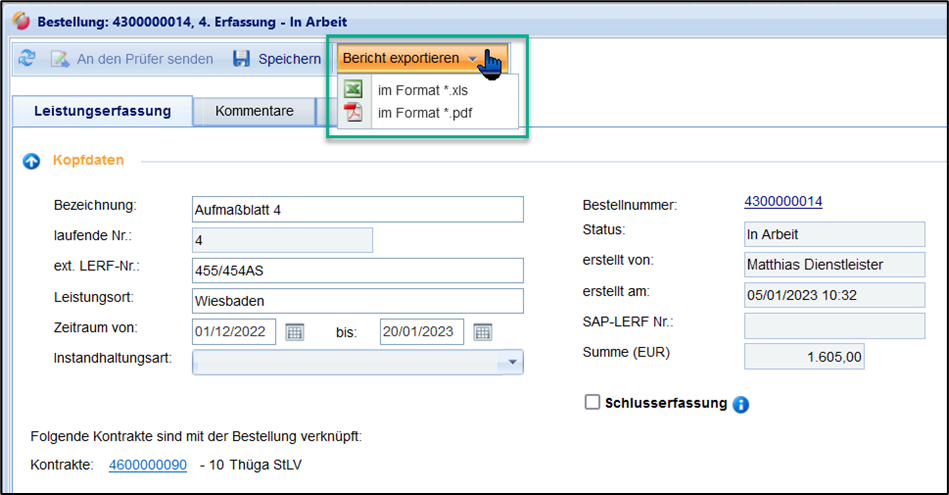Click the 'An den Prüfer senden' icon
The width and height of the screenshot is (949, 495).
pyautogui.click(x=60, y=59)
